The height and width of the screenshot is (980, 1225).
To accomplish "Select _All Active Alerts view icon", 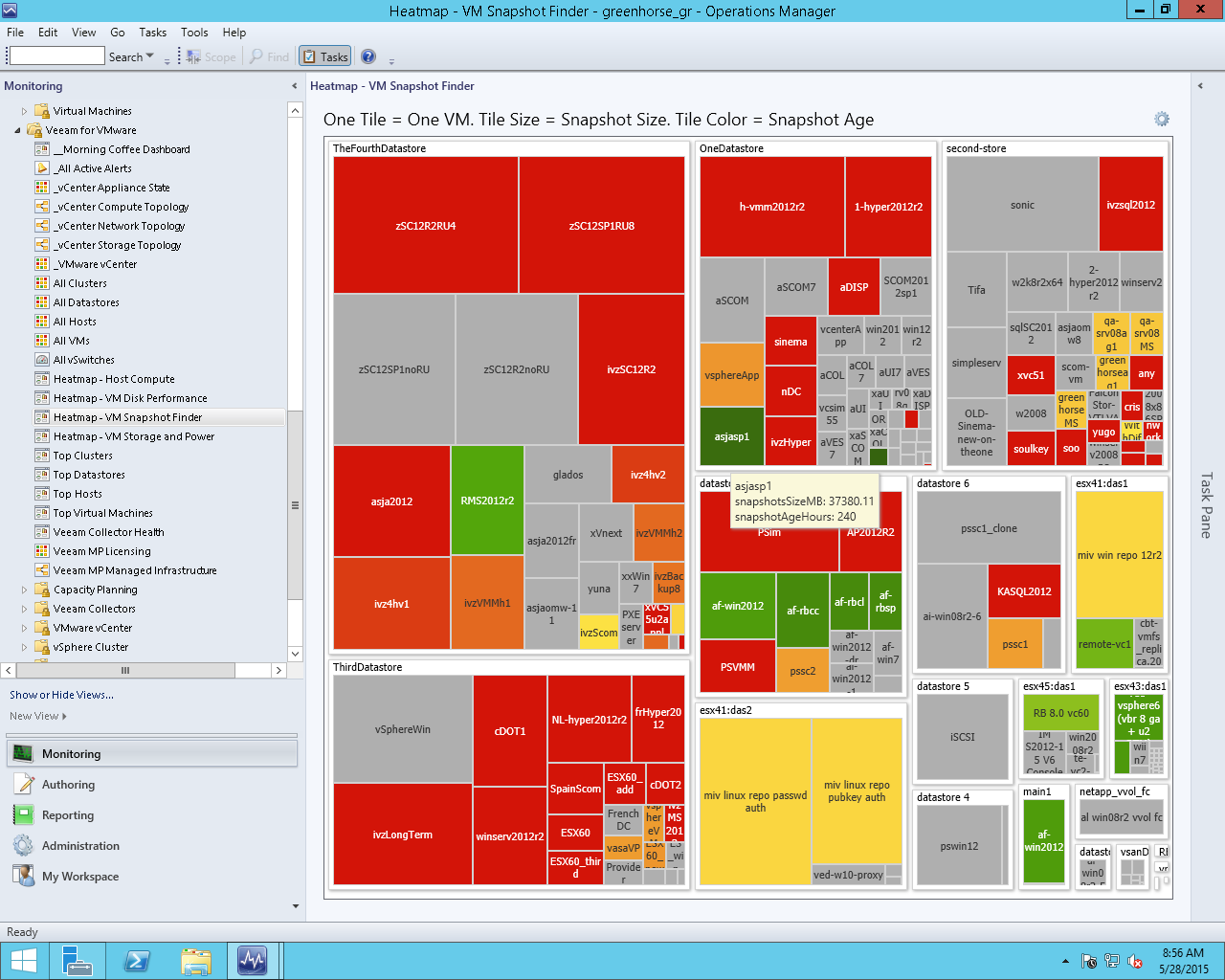I will (42, 168).
